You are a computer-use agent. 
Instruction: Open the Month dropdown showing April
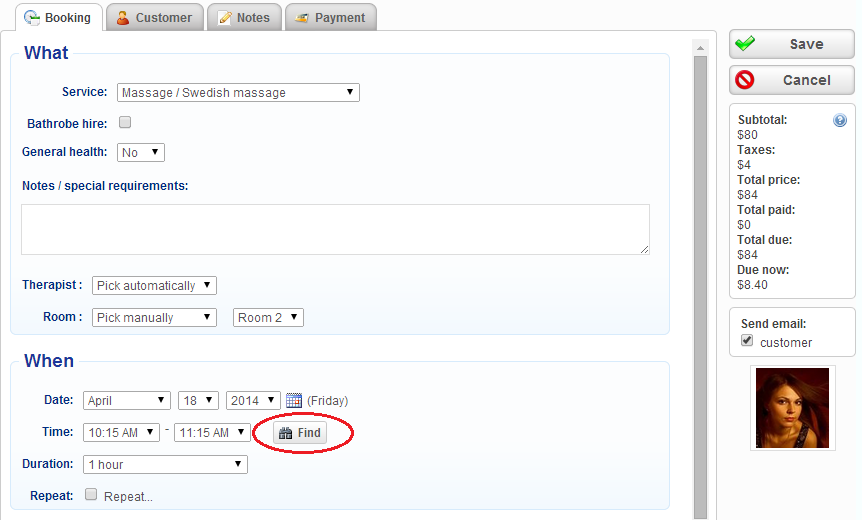[x=127, y=400]
